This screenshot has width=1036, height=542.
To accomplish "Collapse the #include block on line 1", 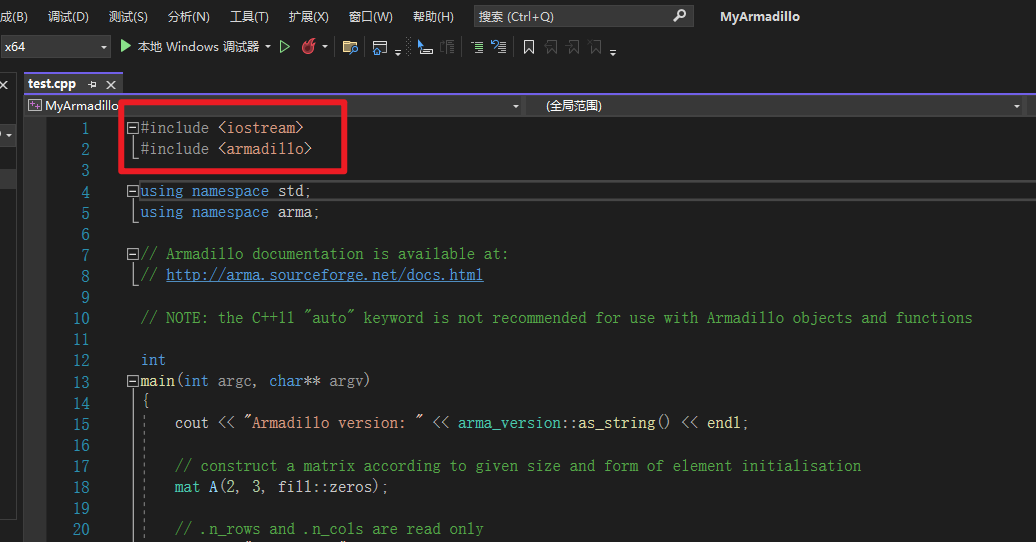I will (132, 128).
